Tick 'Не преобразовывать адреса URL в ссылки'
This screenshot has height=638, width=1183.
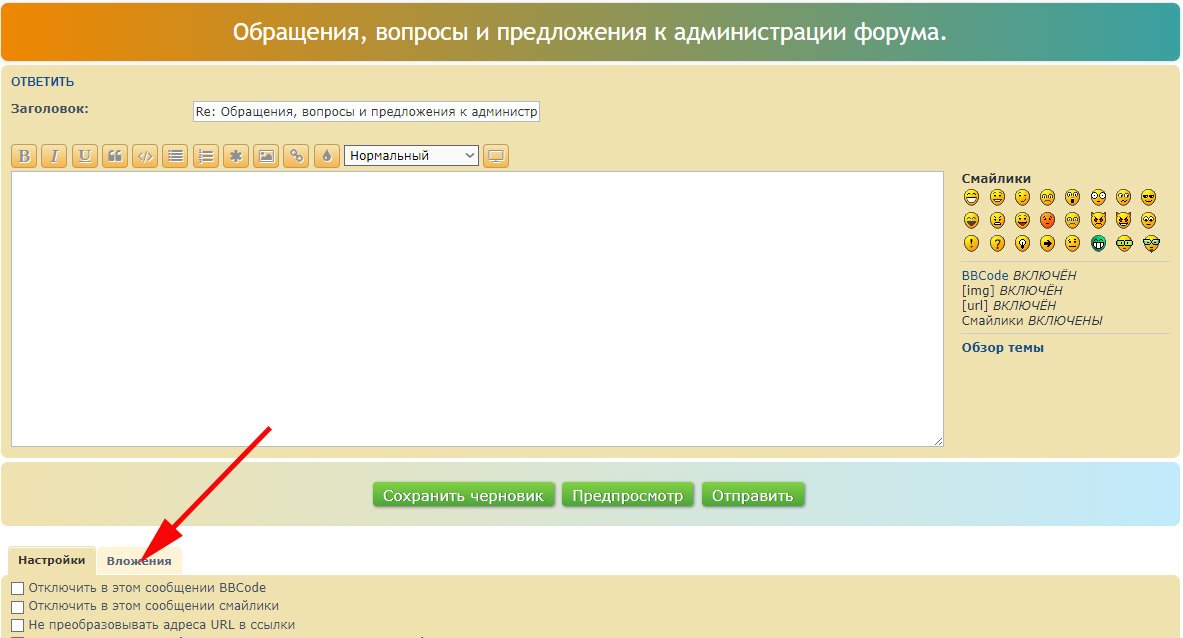pyautogui.click(x=17, y=625)
